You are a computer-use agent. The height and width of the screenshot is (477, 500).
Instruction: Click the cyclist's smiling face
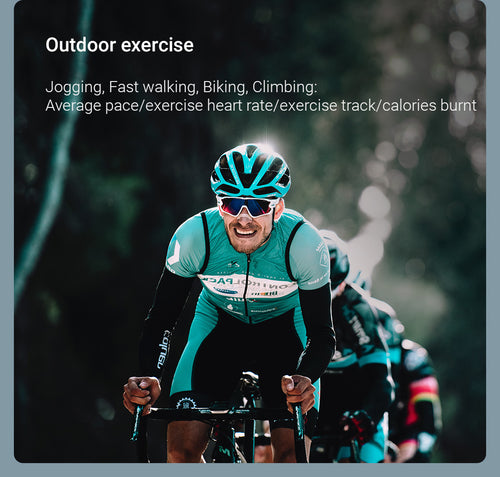tap(247, 225)
